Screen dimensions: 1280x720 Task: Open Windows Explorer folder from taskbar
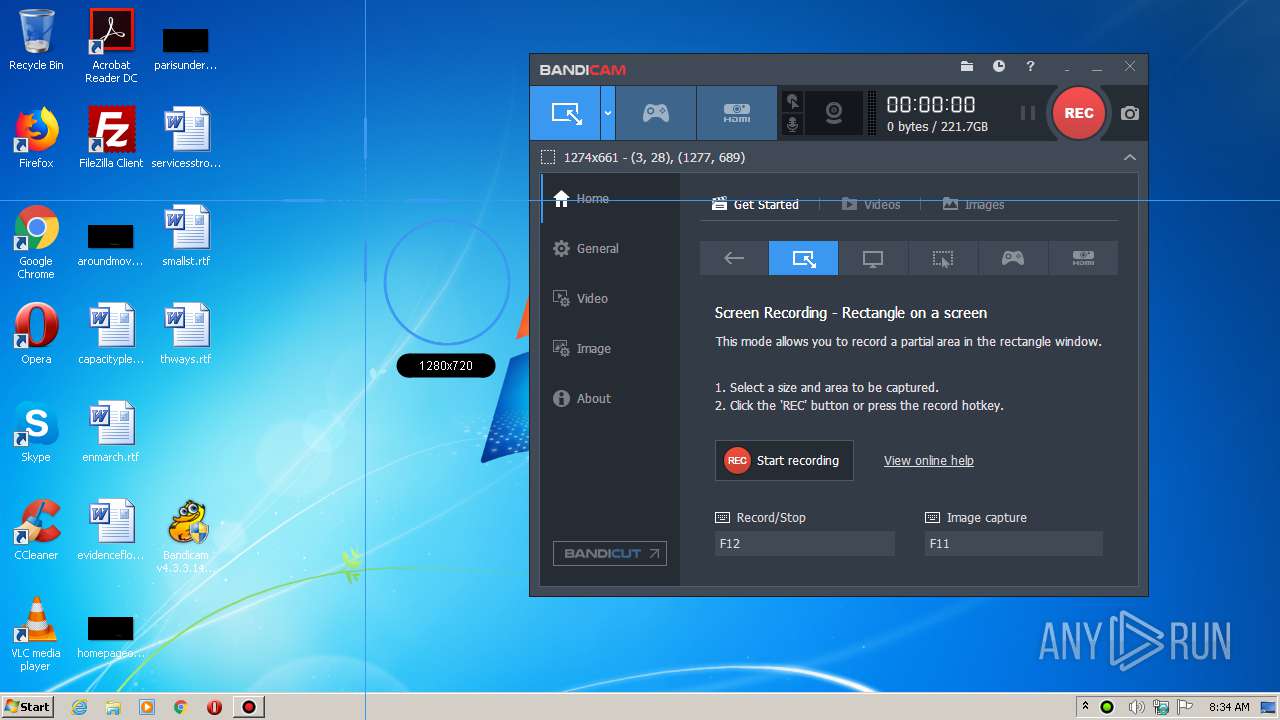(113, 707)
